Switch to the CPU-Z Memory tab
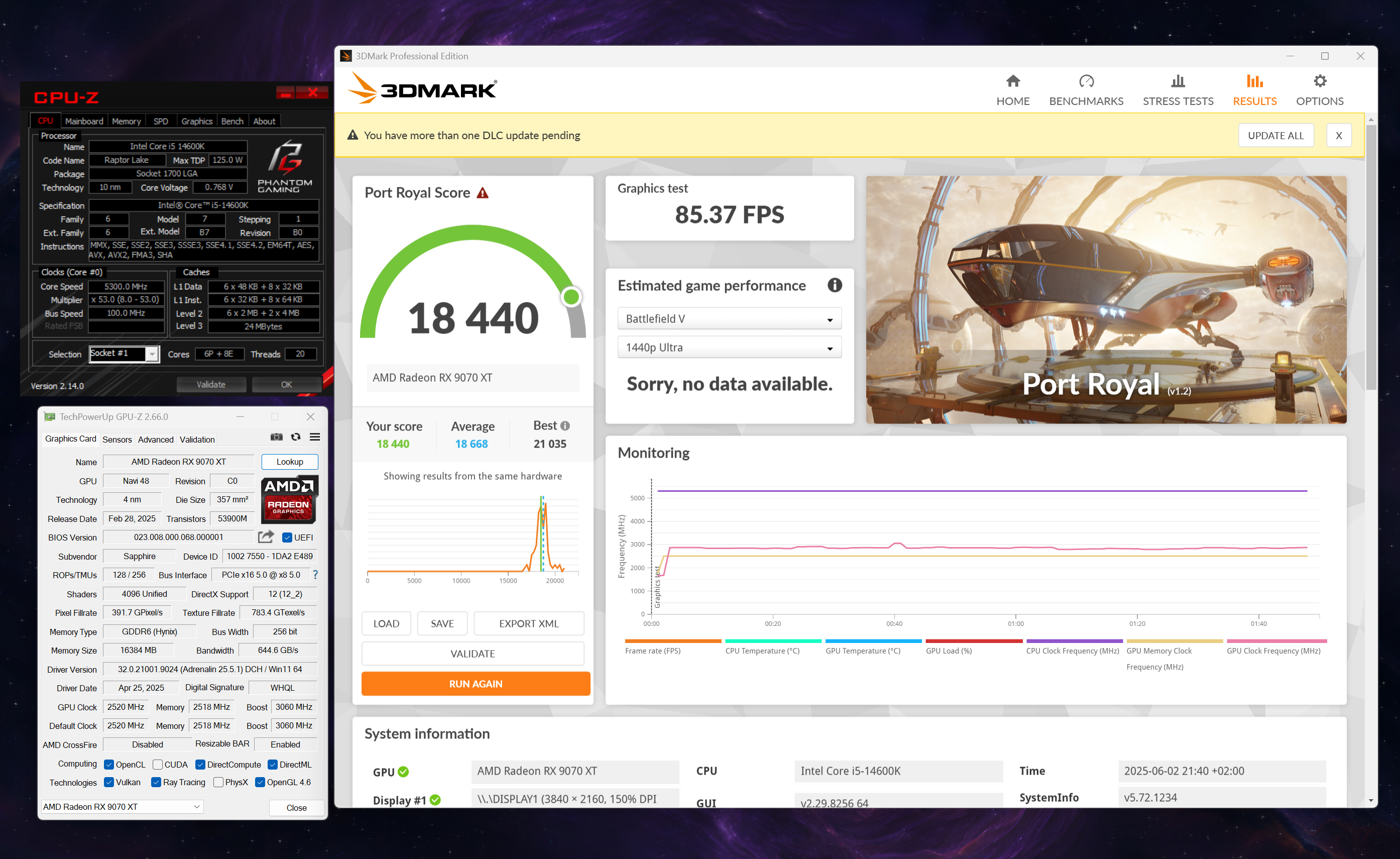The width and height of the screenshot is (1400, 859). 126,121
